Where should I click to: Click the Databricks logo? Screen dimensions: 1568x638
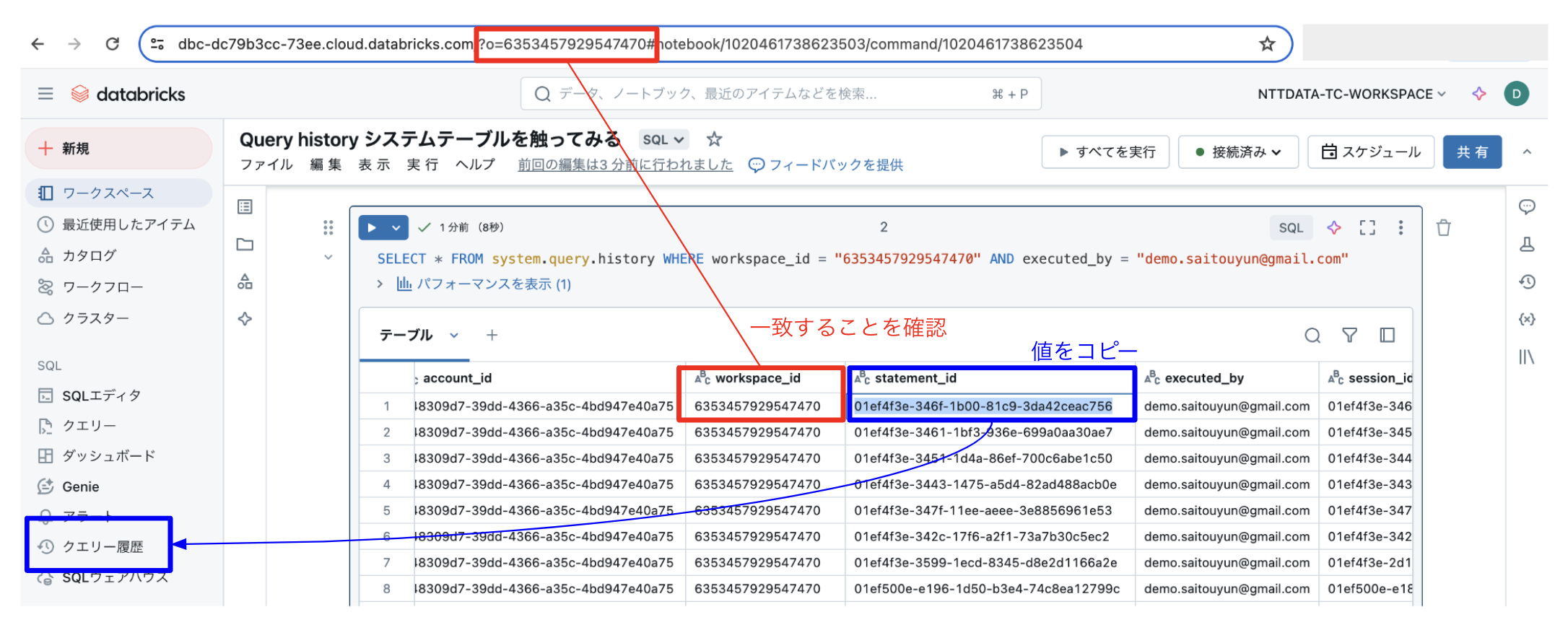point(128,94)
